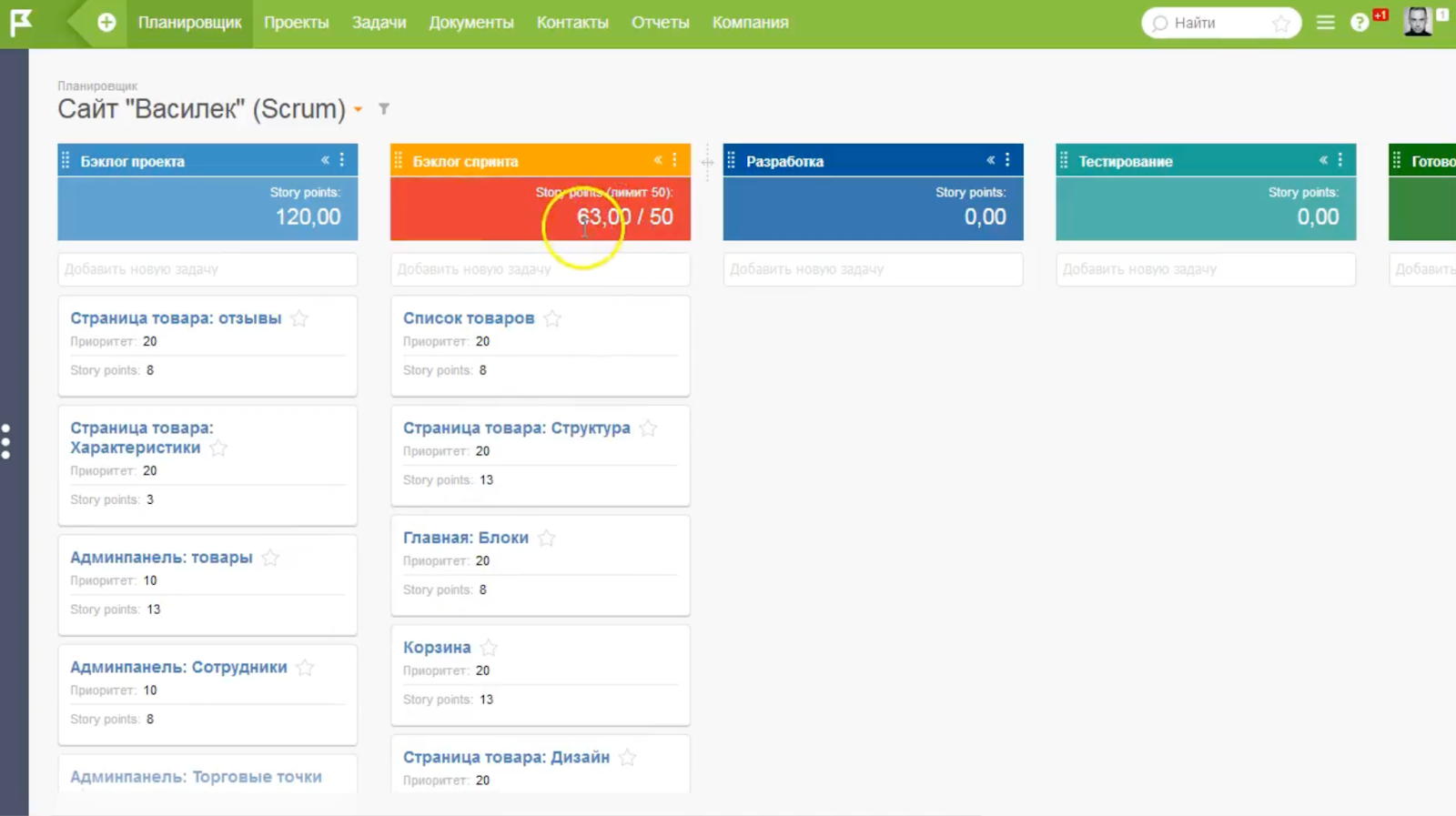1456x816 pixels.
Task: Open the Отчеты menu
Action: pyautogui.click(x=661, y=23)
